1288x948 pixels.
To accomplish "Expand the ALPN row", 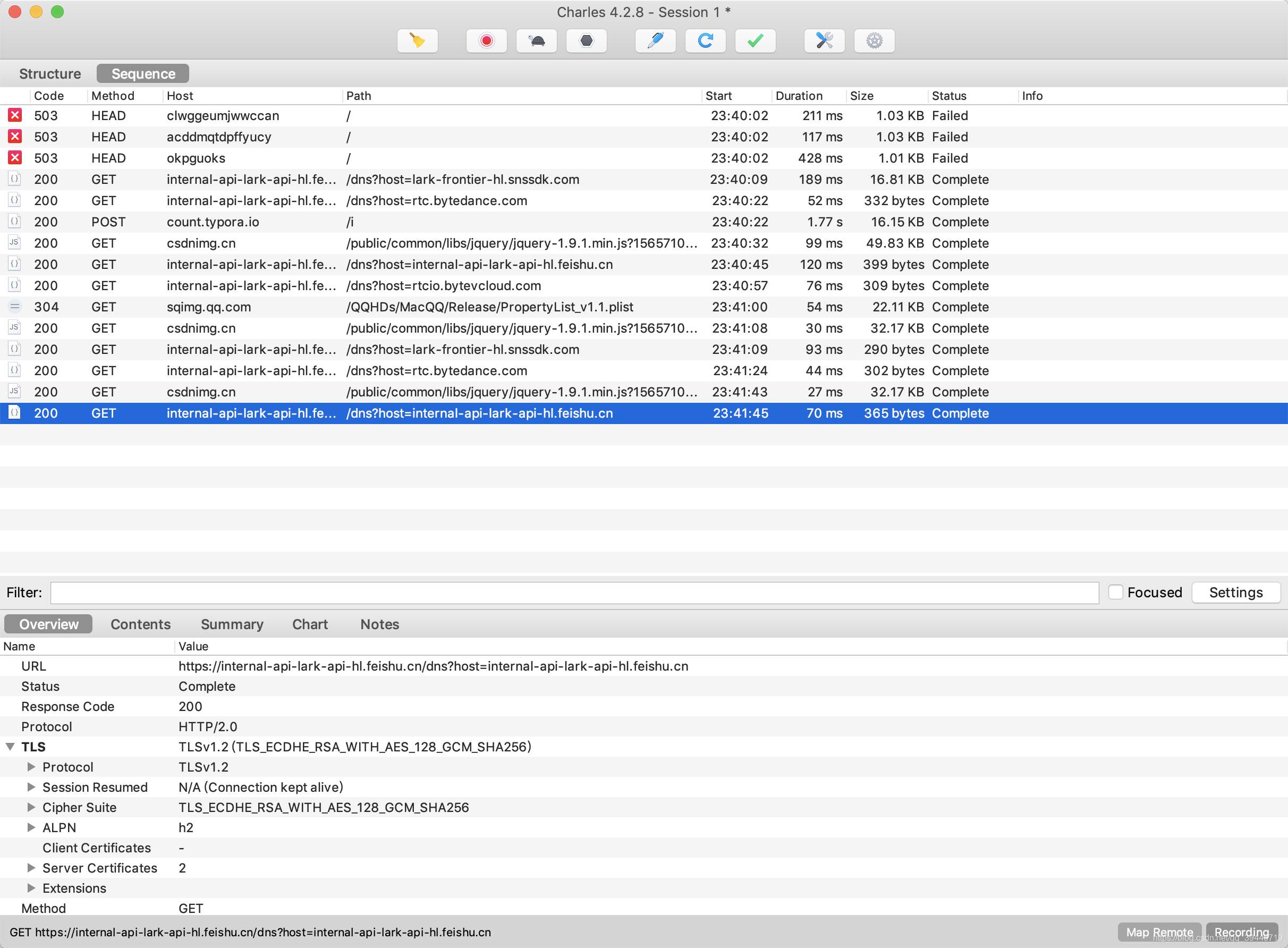I will (x=31, y=827).
